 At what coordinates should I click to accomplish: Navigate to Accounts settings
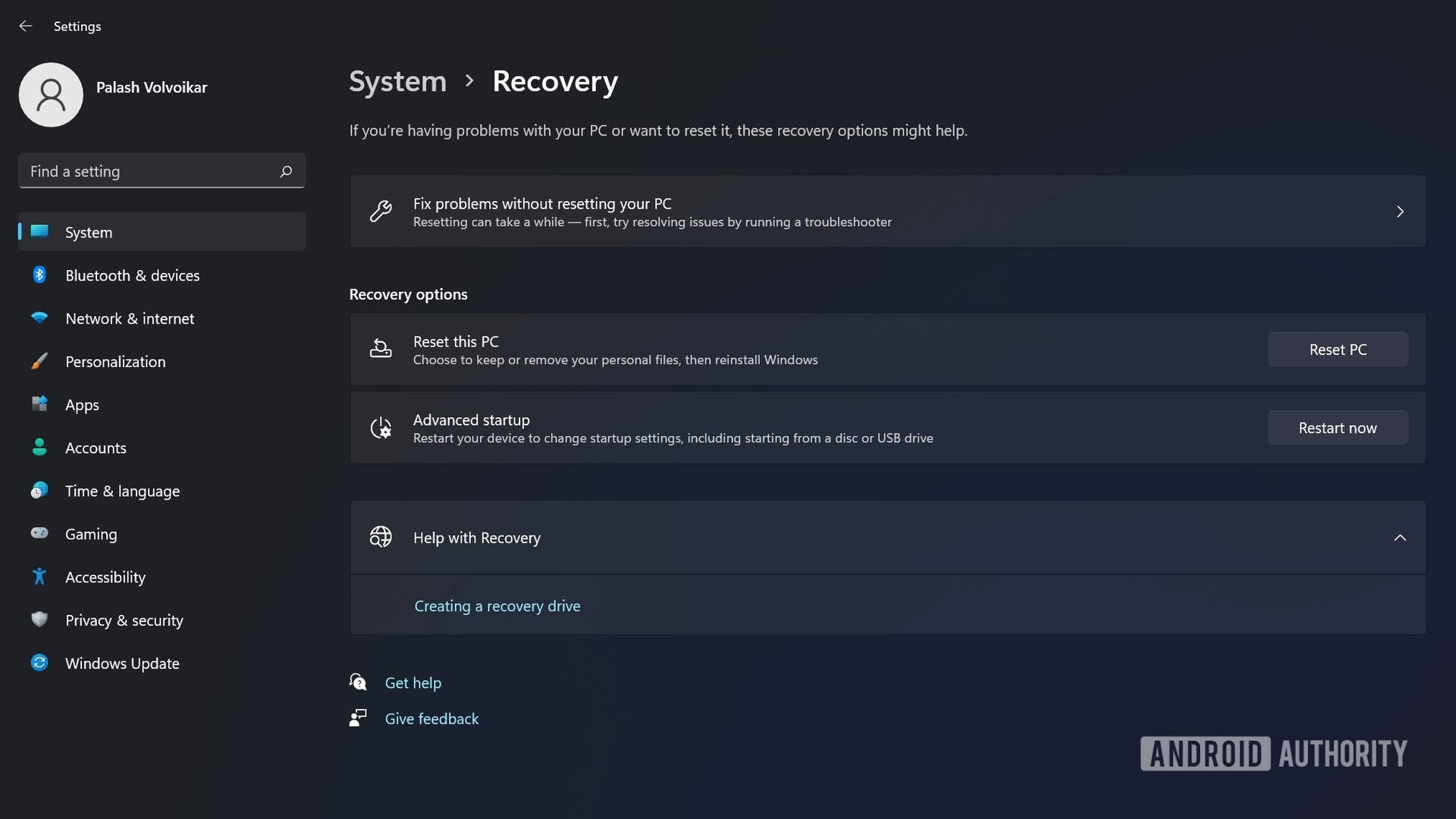(x=162, y=447)
